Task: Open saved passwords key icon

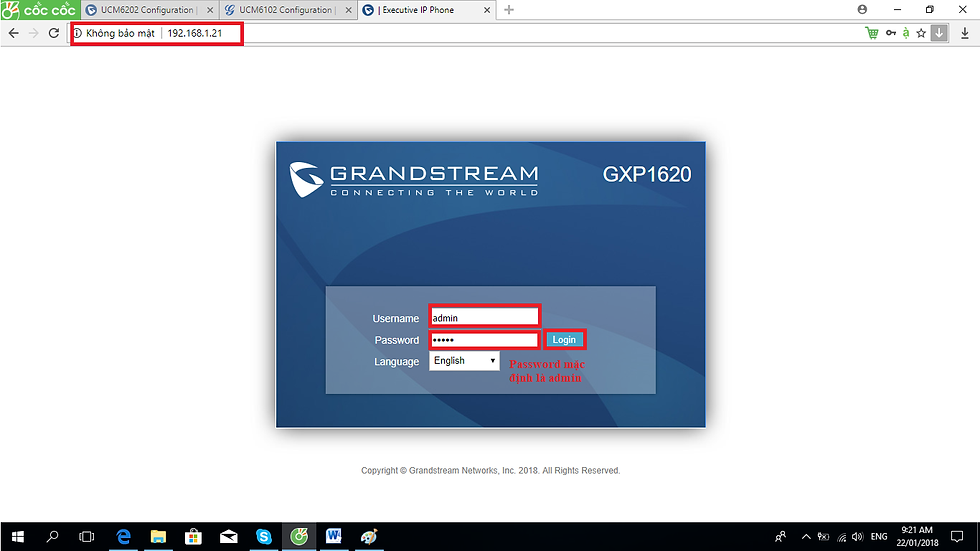Action: (891, 33)
